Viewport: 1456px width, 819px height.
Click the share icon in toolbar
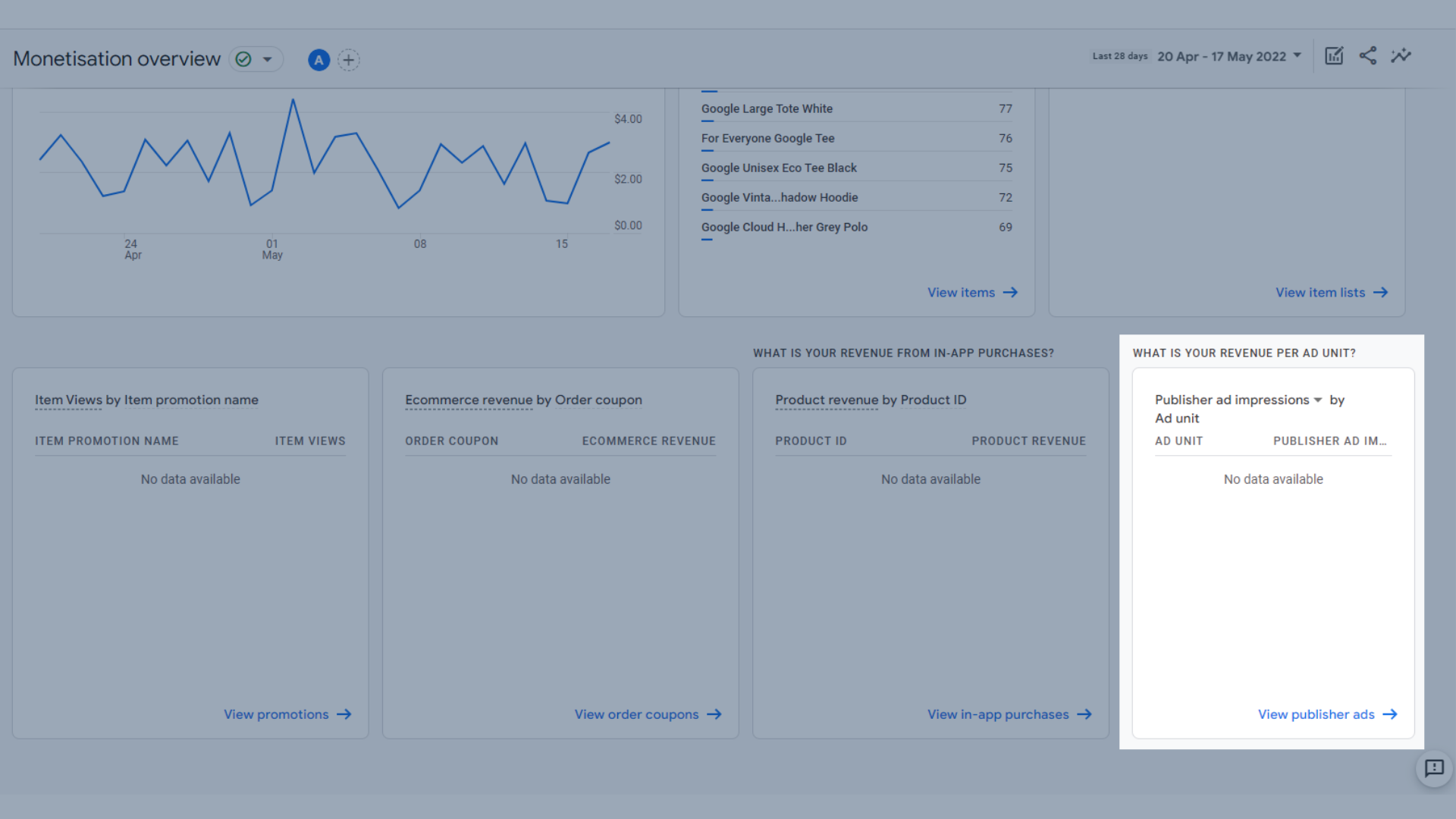coord(1368,55)
